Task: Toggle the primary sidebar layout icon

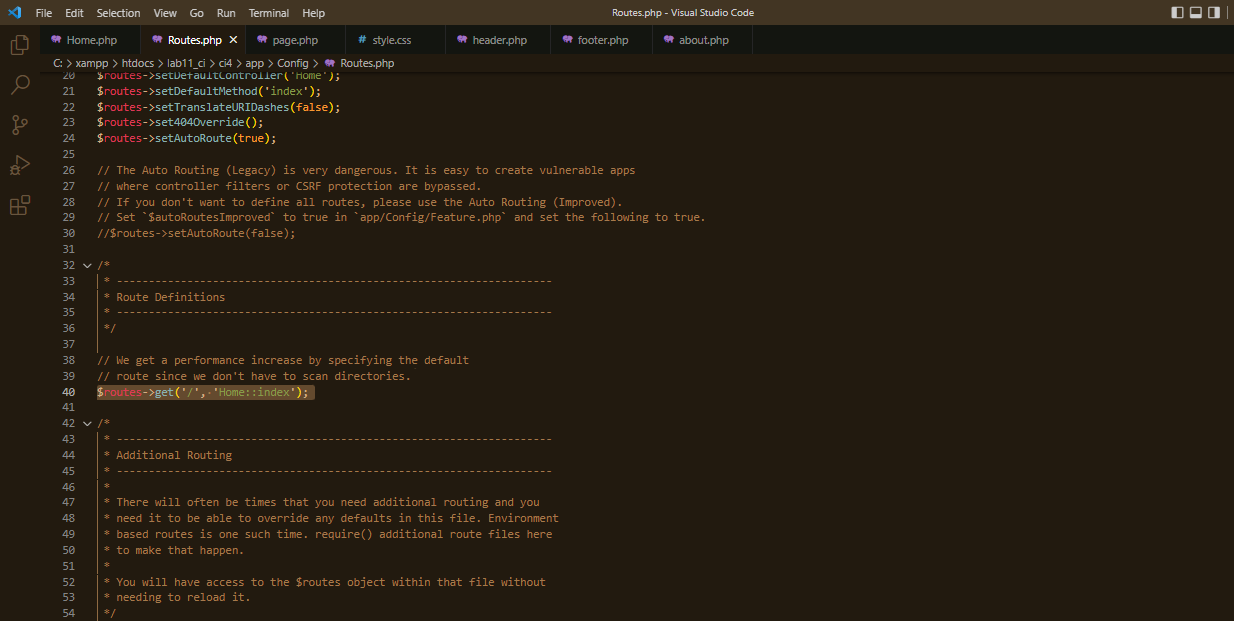Action: tap(1177, 11)
